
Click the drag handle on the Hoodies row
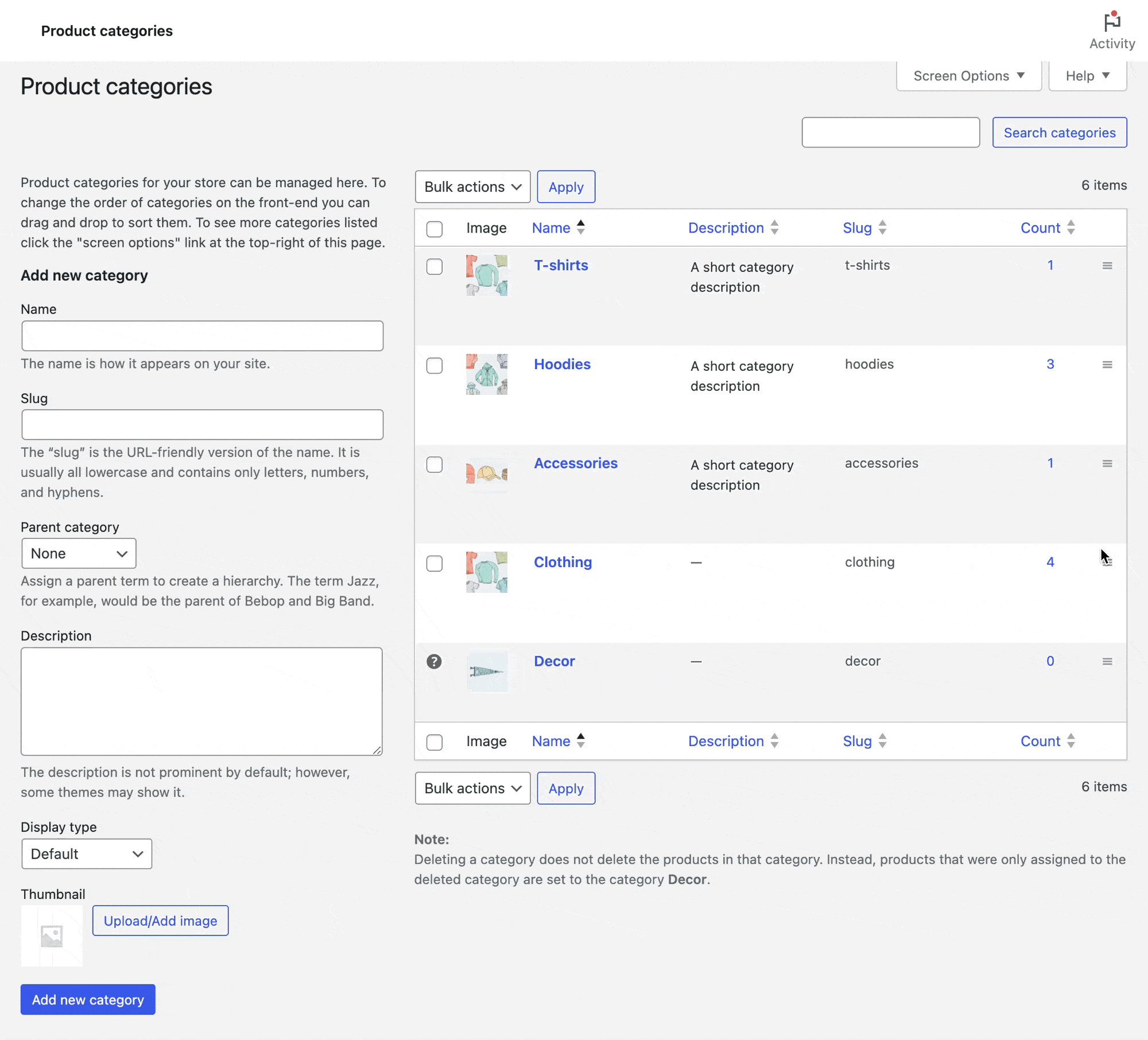pos(1107,364)
